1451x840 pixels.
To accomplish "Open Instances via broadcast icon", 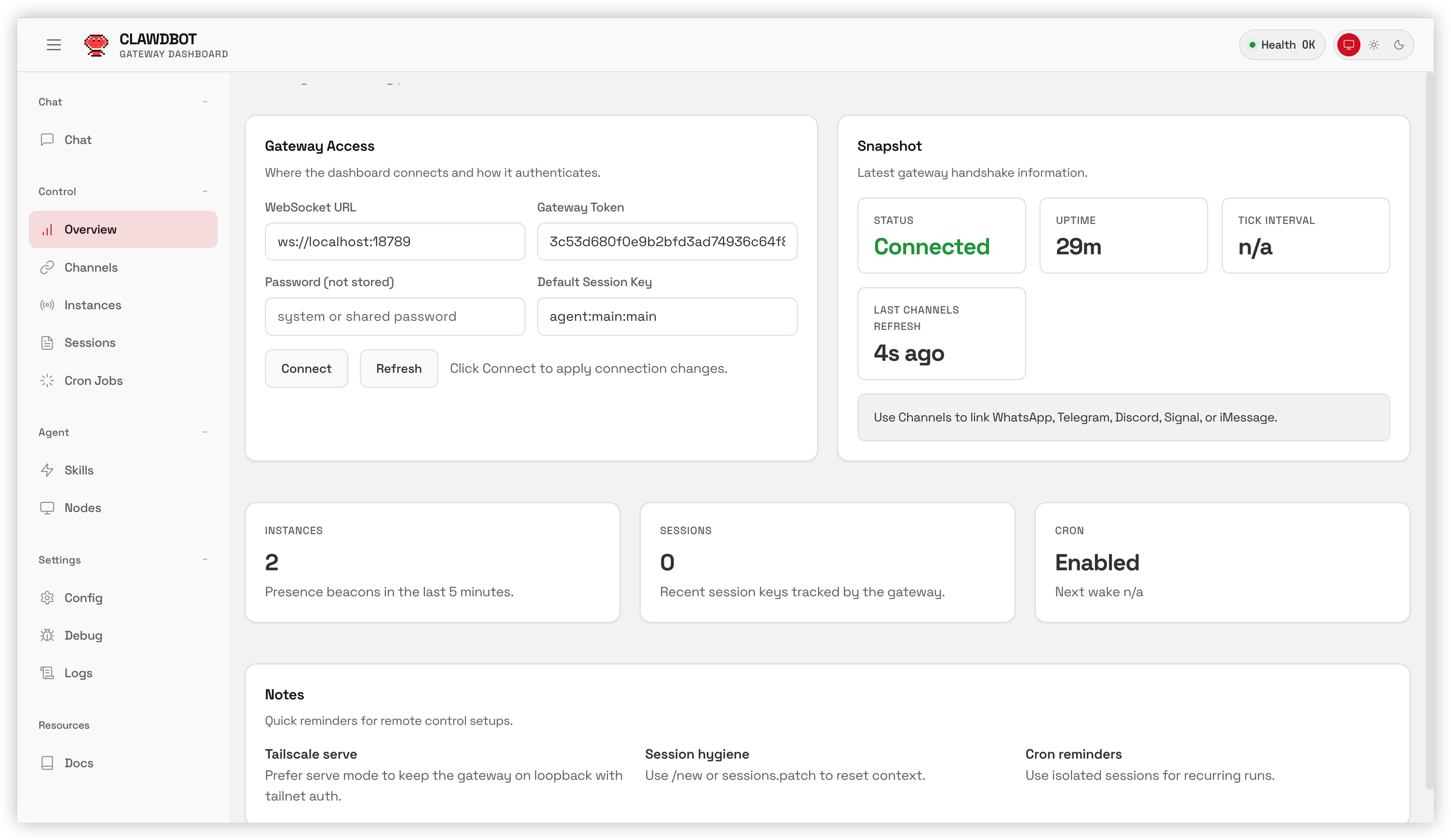I will pos(47,304).
